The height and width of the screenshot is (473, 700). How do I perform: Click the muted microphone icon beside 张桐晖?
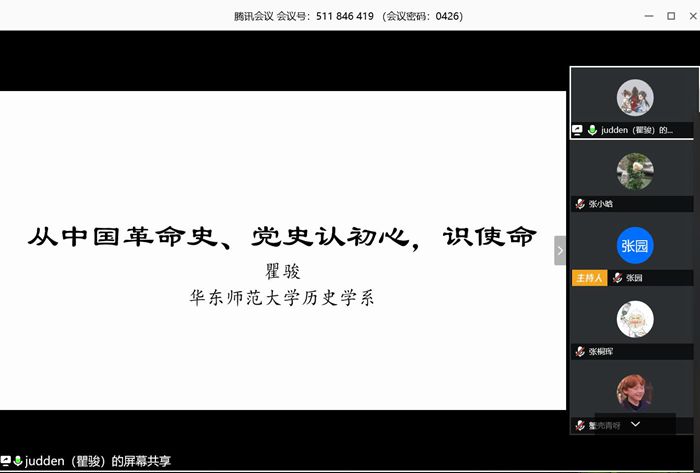point(580,352)
